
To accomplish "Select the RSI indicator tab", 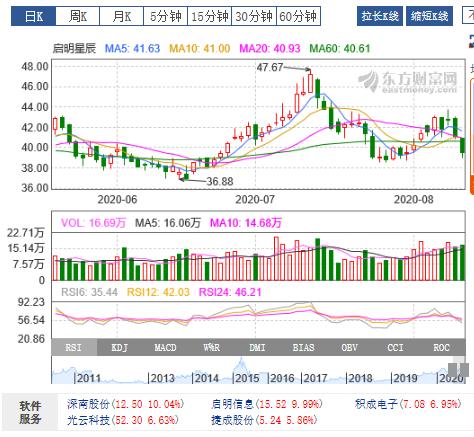I will pos(74,347).
